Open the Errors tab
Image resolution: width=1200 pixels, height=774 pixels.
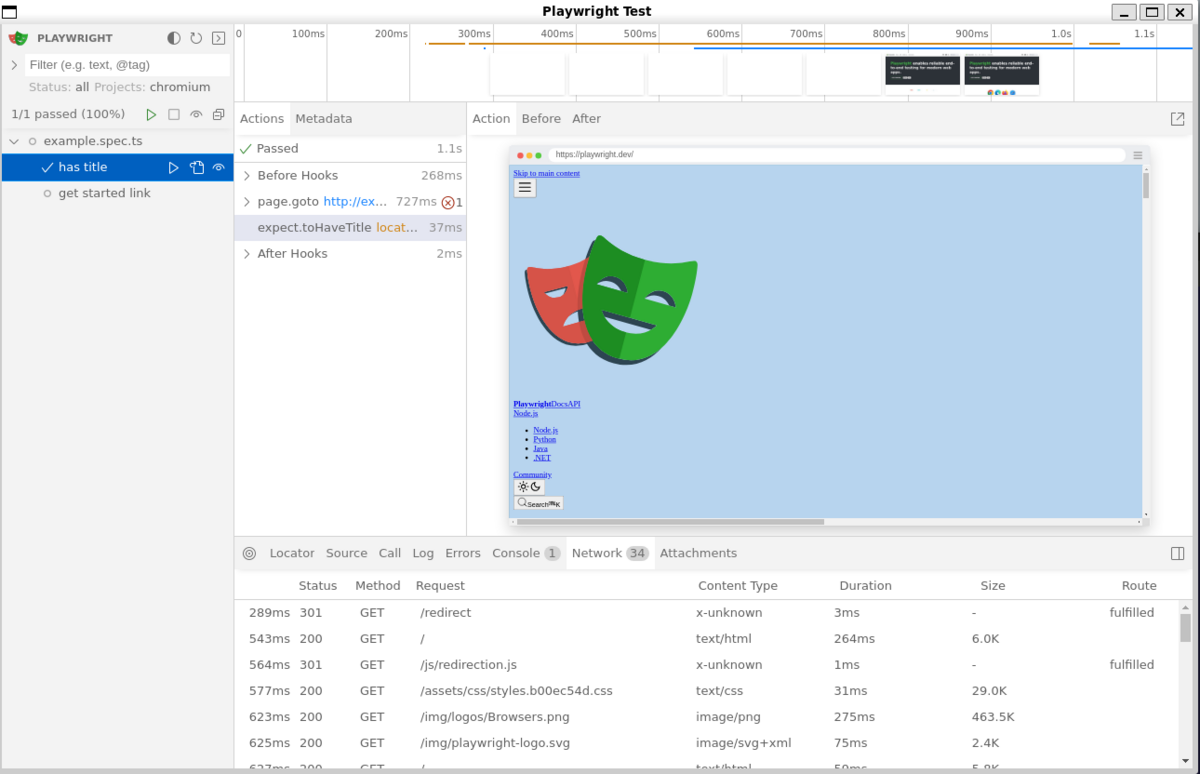click(x=463, y=553)
